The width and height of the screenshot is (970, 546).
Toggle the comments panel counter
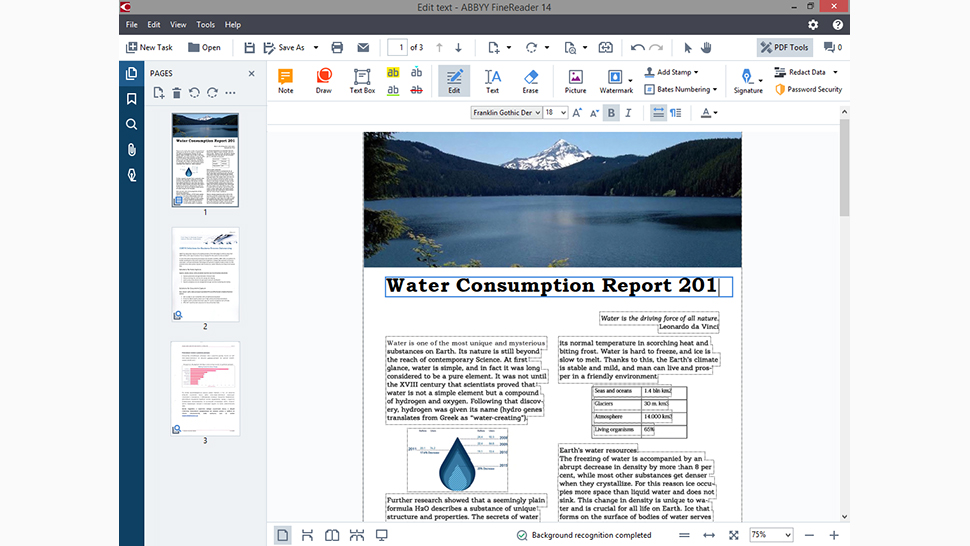coord(833,48)
